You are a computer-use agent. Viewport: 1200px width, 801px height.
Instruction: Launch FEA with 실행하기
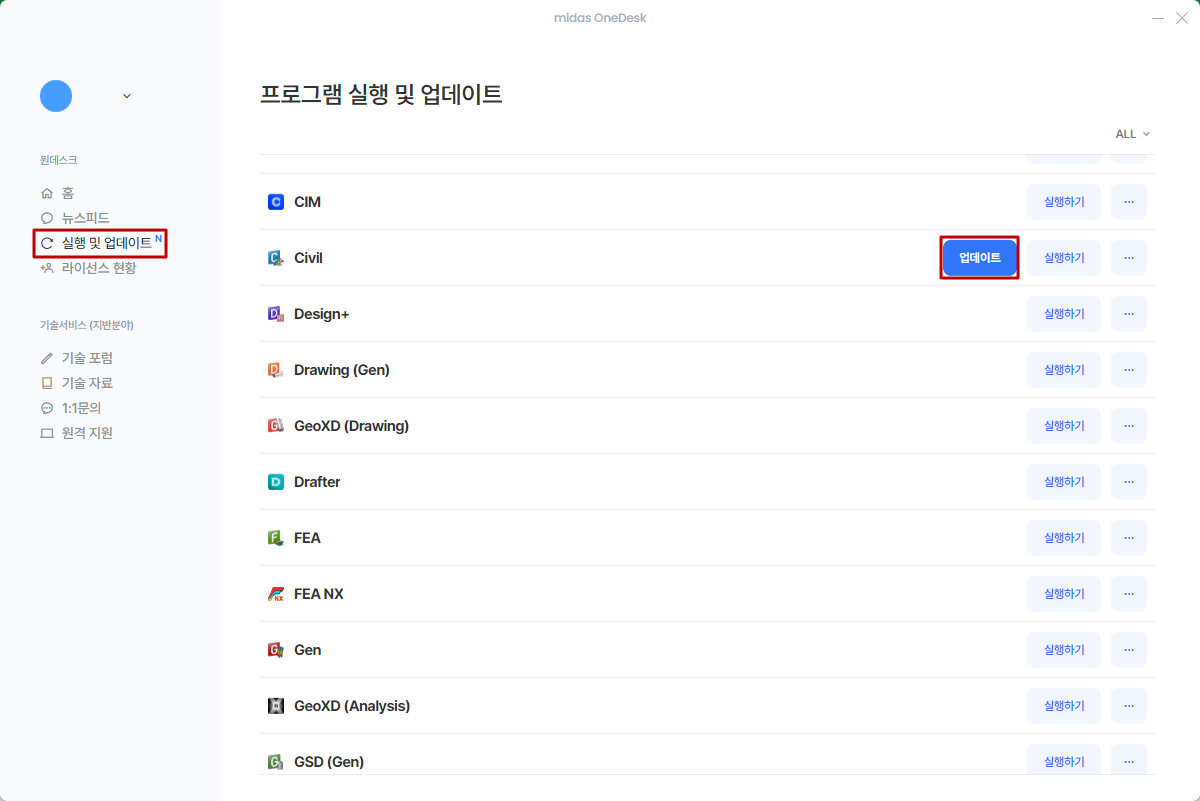tap(1064, 538)
